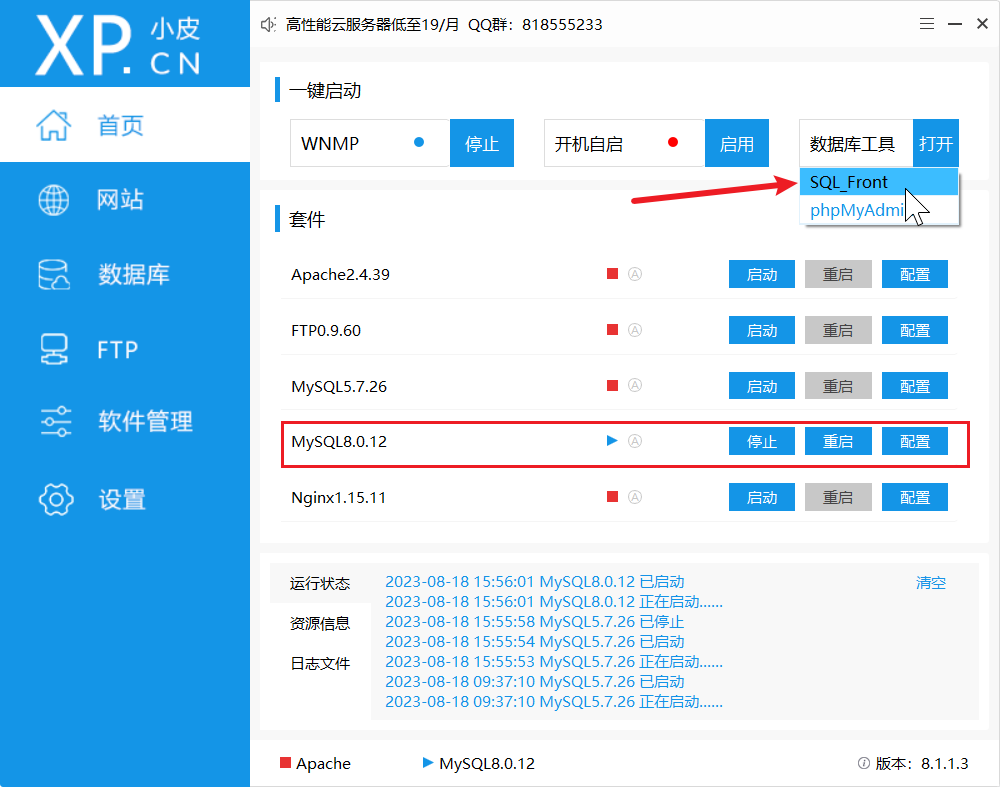Clear the log with 清空
The image size is (1000, 787).
pos(930,583)
